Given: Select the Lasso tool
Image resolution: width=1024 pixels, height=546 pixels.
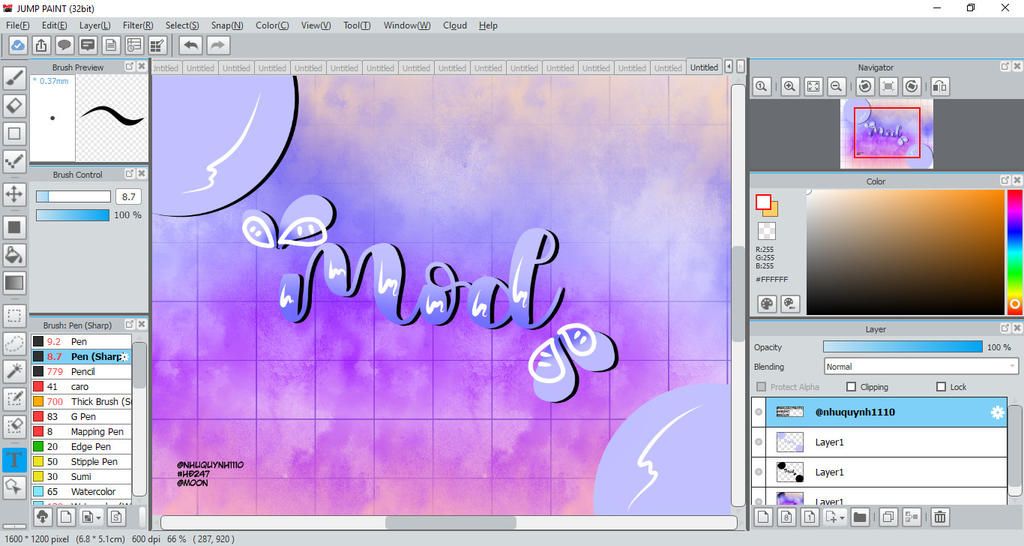Looking at the screenshot, I should coord(14,344).
